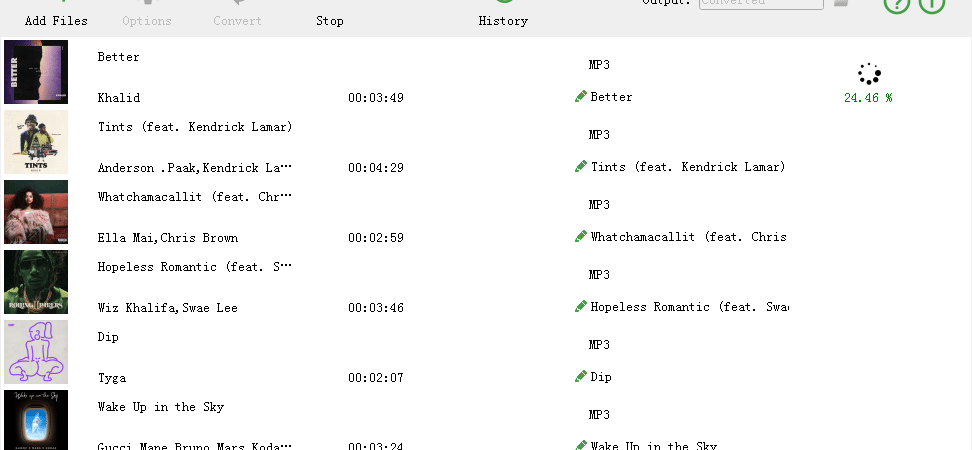
Task: Click pencil icon for Wake Up in the Sky
Action: 581,445
